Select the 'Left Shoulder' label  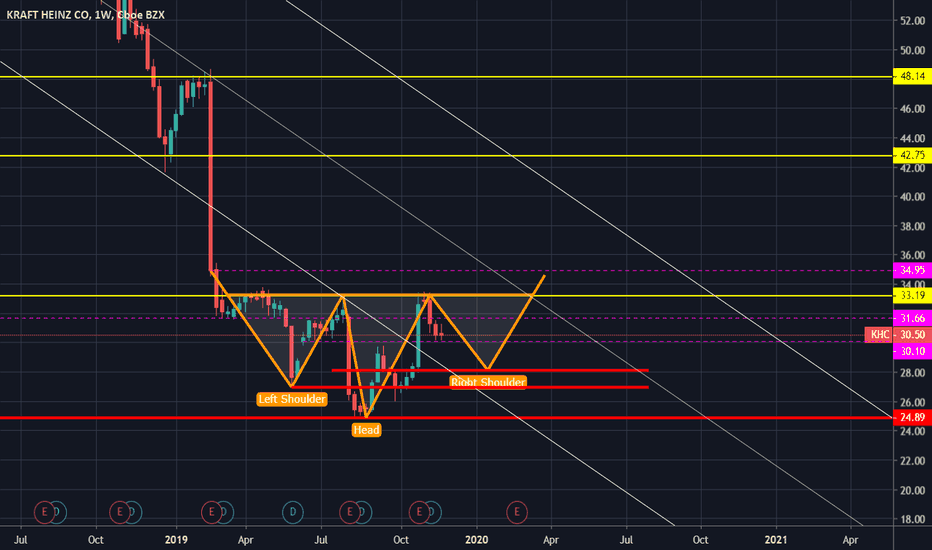[x=292, y=399]
